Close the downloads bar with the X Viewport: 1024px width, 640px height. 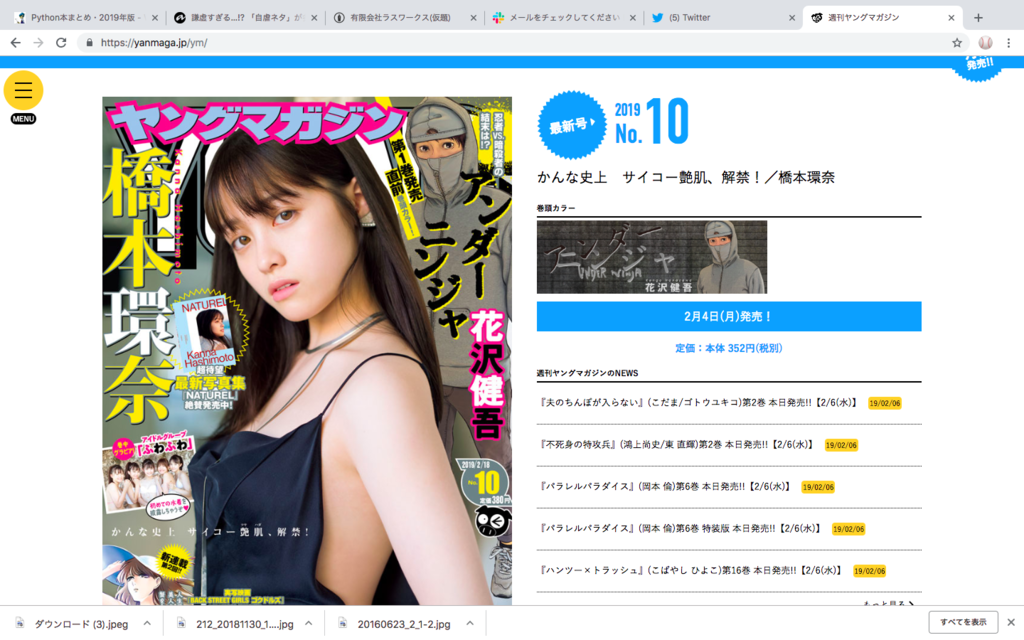tap(1011, 622)
